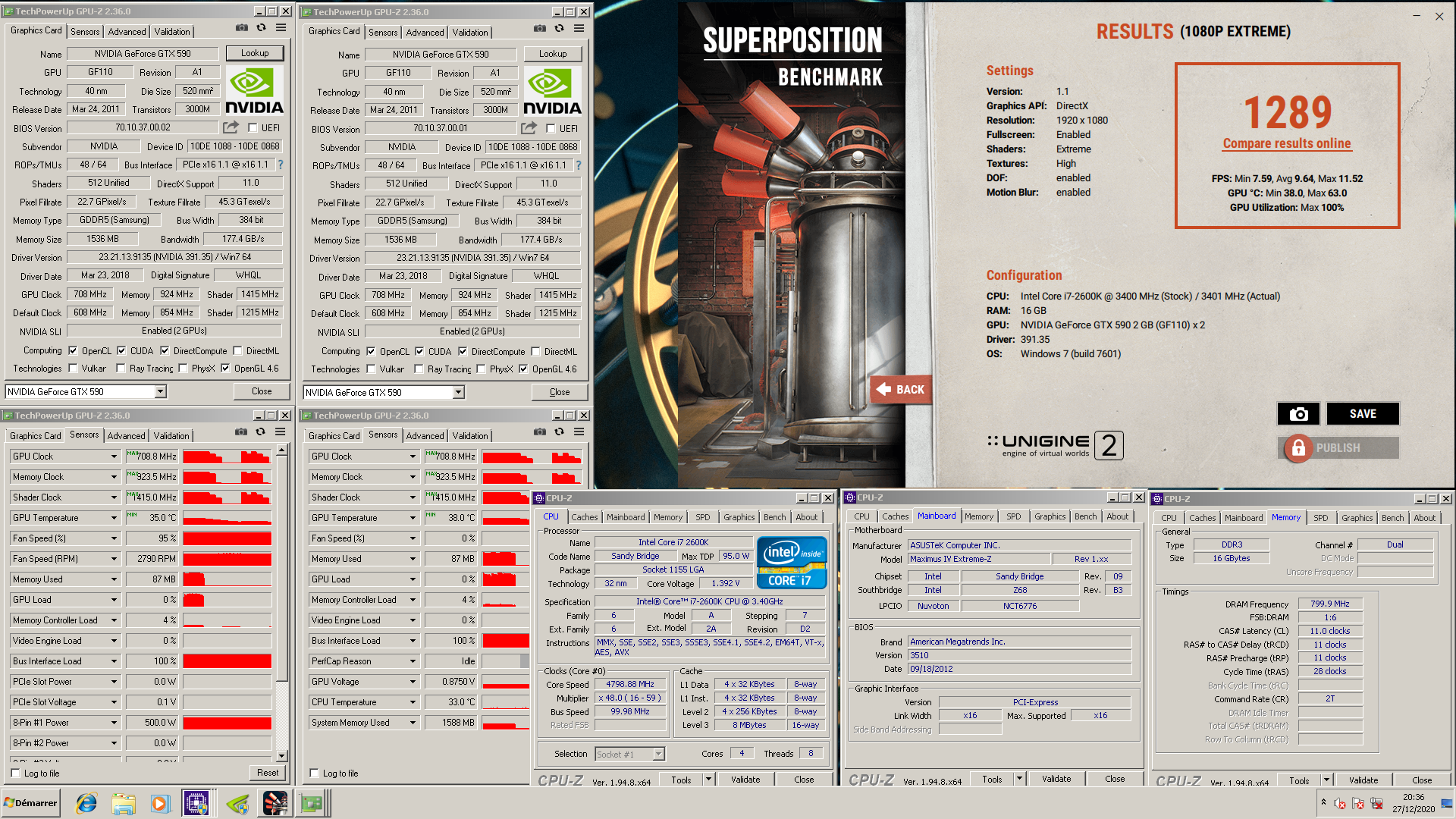The image size is (1456, 819).
Task: Open Internet Explorer from taskbar
Action: (x=86, y=803)
